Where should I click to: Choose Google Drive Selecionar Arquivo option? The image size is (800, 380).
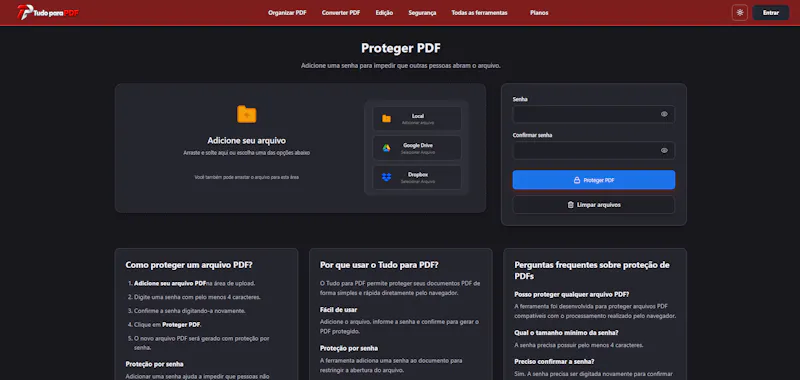pyautogui.click(x=417, y=148)
